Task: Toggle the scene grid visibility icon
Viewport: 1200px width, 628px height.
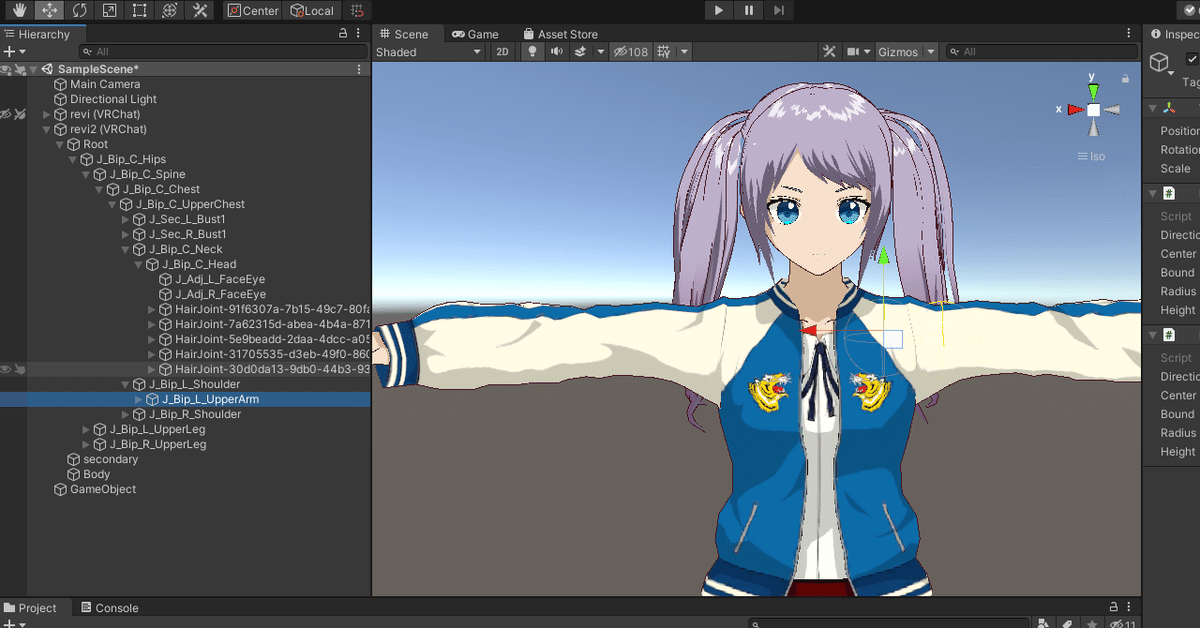Action: 663,52
